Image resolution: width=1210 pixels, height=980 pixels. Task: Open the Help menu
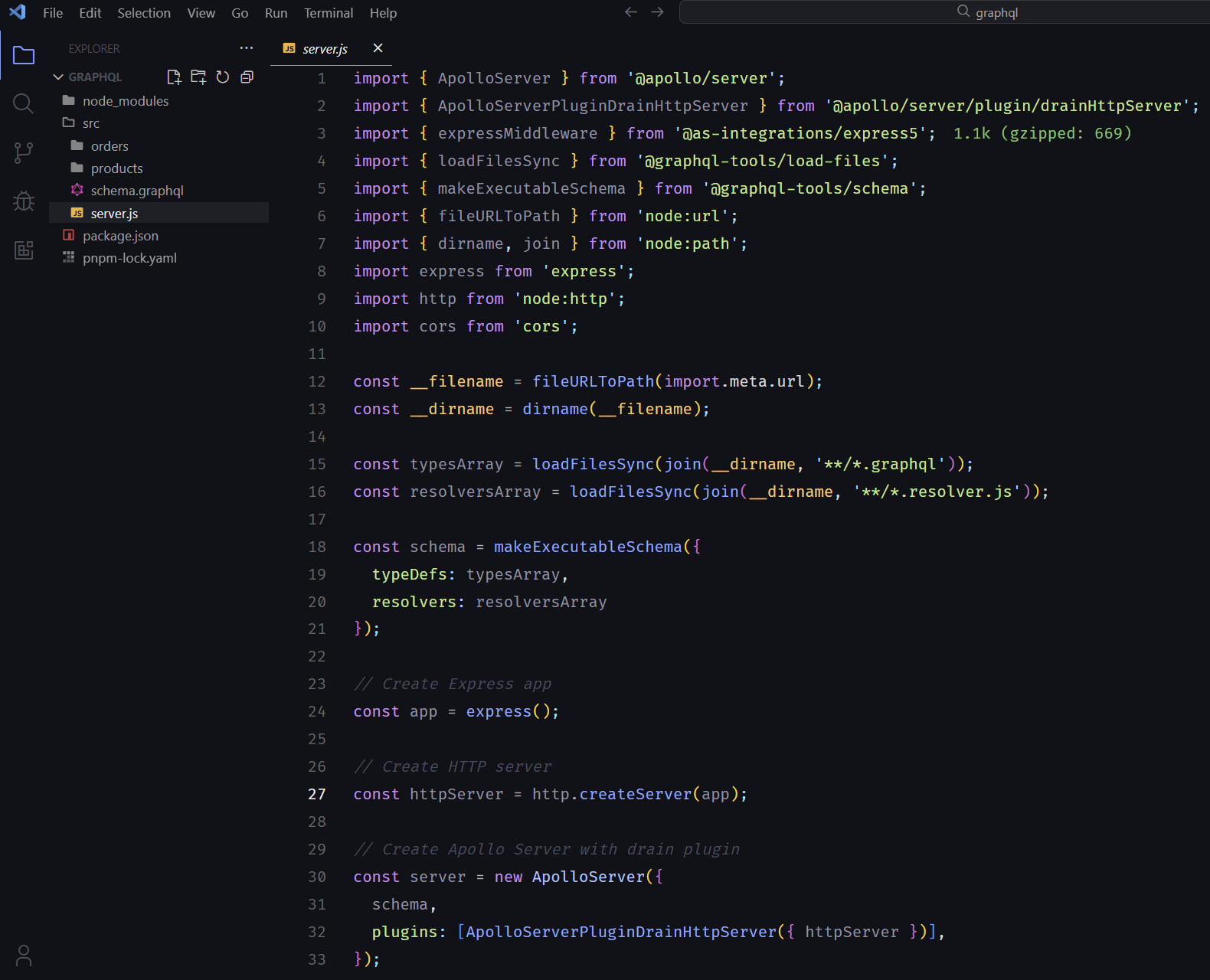click(383, 13)
